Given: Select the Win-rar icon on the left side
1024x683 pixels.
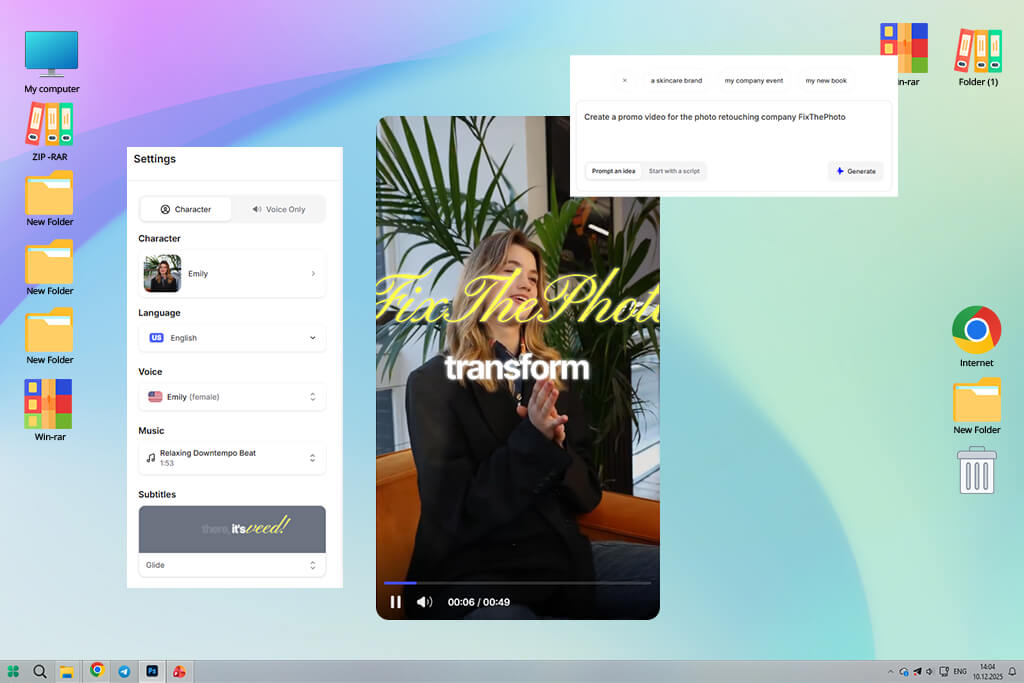Looking at the screenshot, I should click(50, 410).
